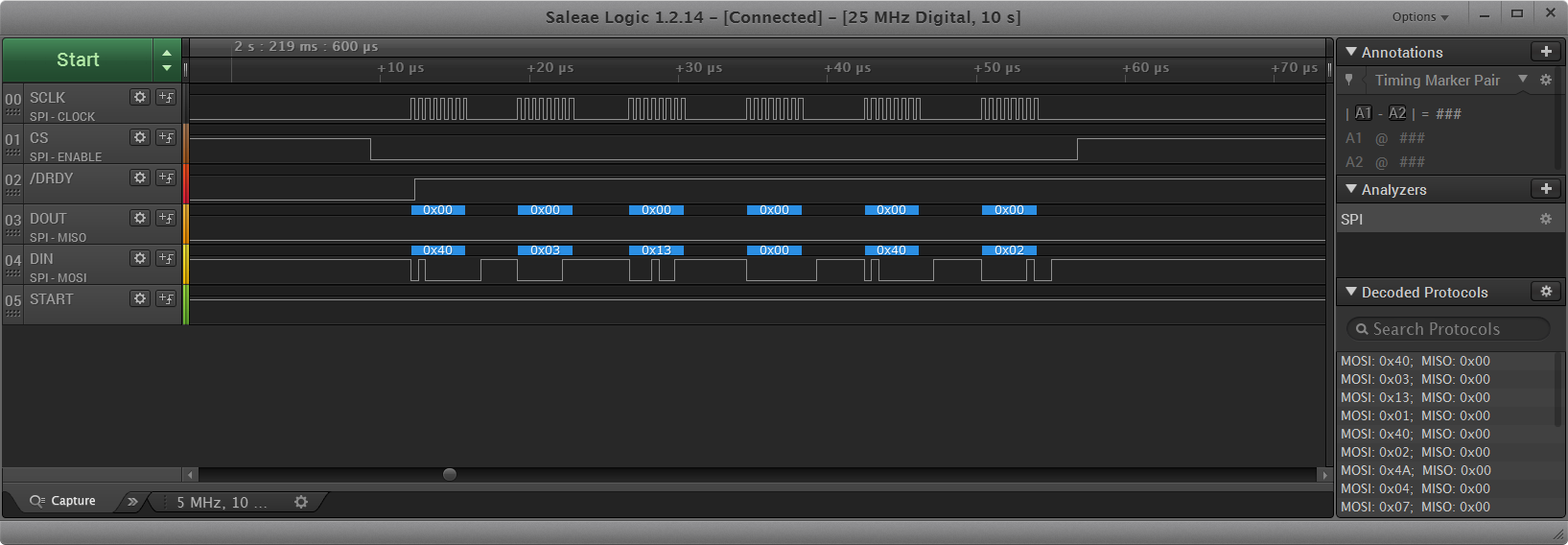Image resolution: width=1568 pixels, height=545 pixels.
Task: Click the drag handle on SCLK channel
Action: [x=12, y=112]
